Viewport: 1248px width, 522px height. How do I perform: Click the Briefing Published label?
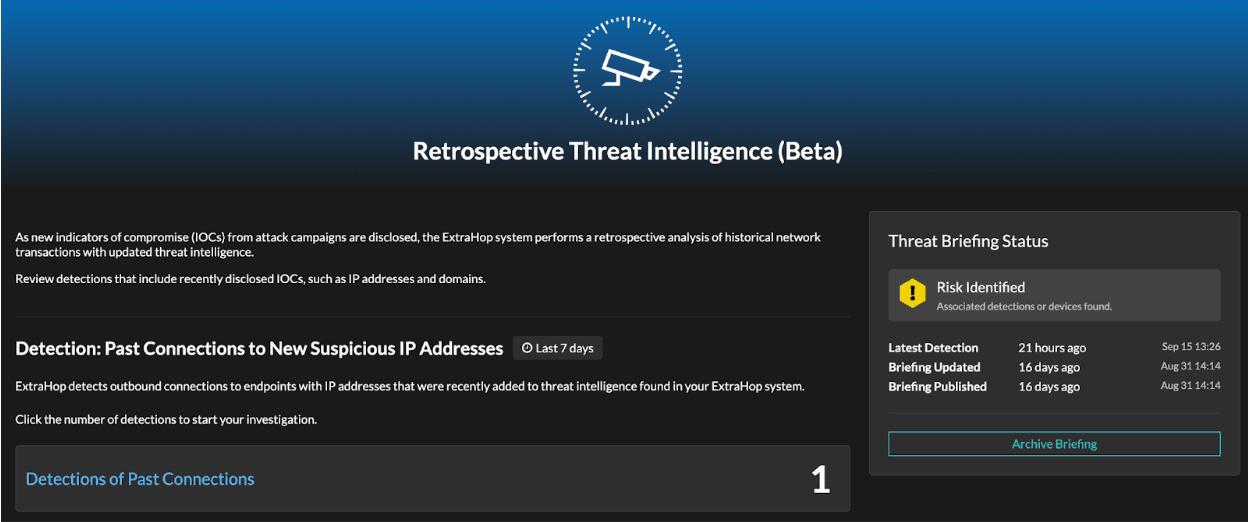(937, 387)
